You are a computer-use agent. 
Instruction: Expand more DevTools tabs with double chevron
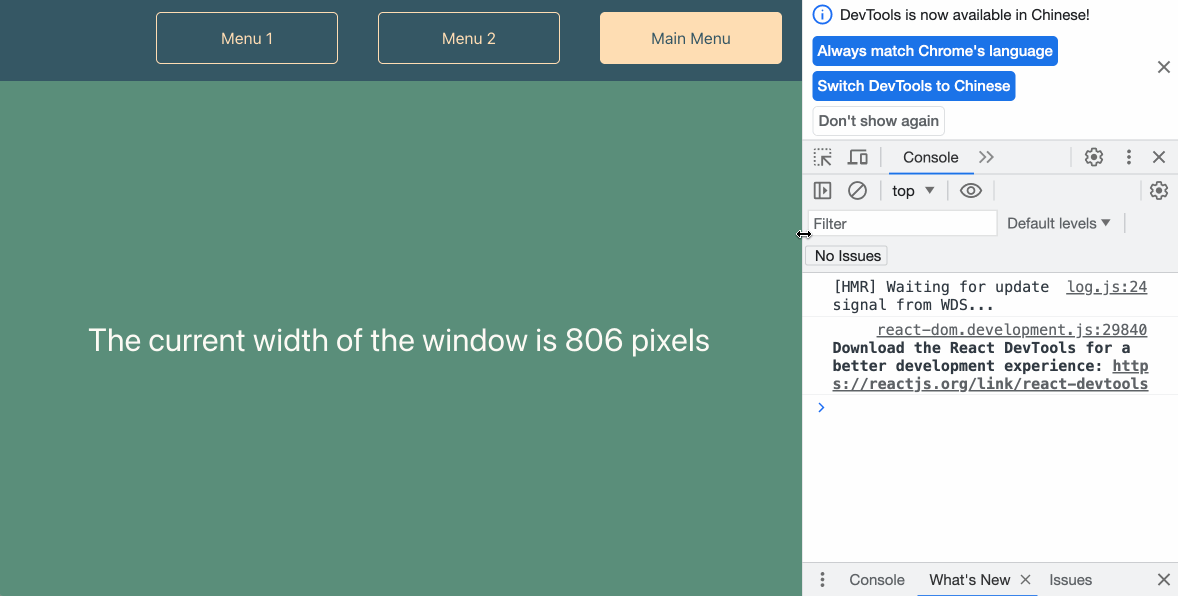(x=986, y=157)
